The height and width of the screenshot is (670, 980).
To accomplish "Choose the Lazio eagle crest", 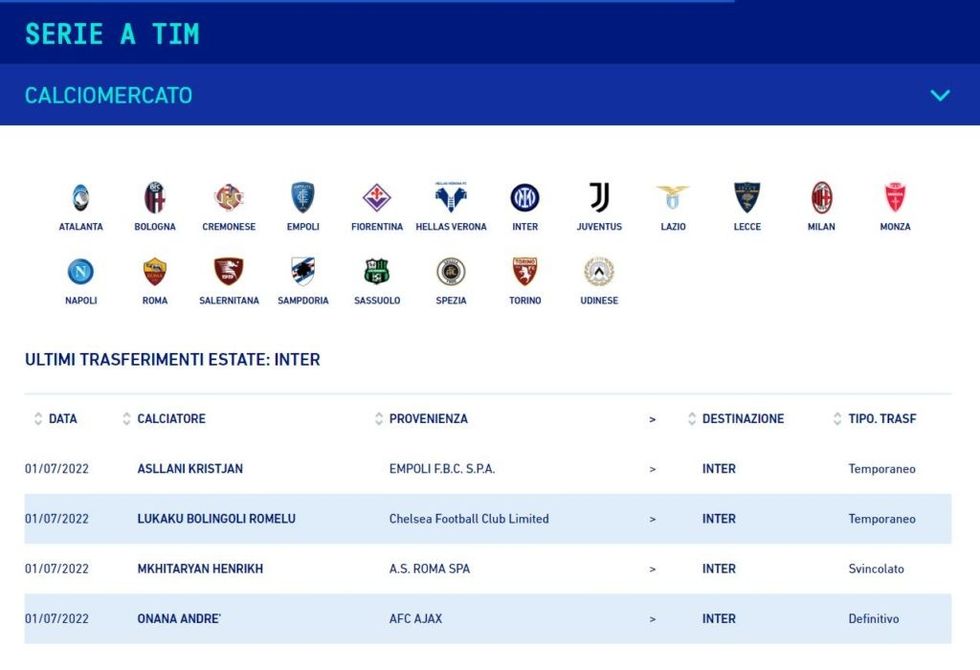I will [x=673, y=198].
